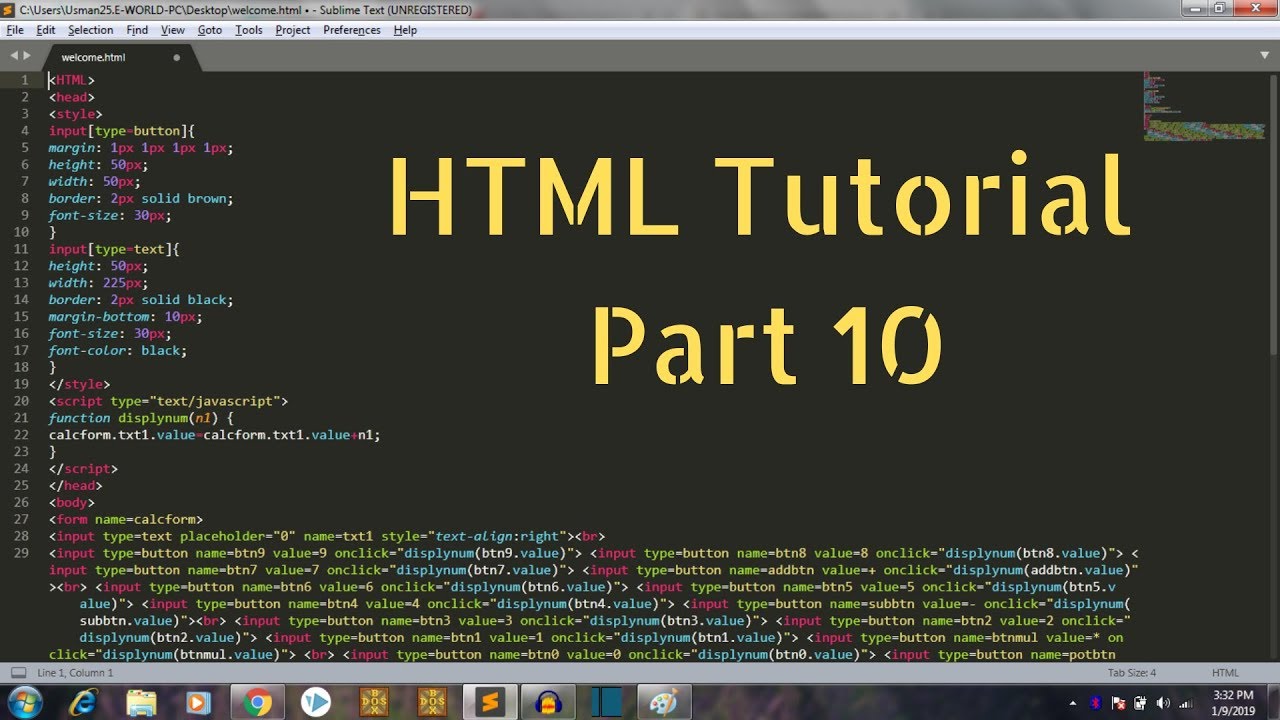1280x720 pixels.
Task: Open the volume speaker tray icon
Action: point(1163,703)
